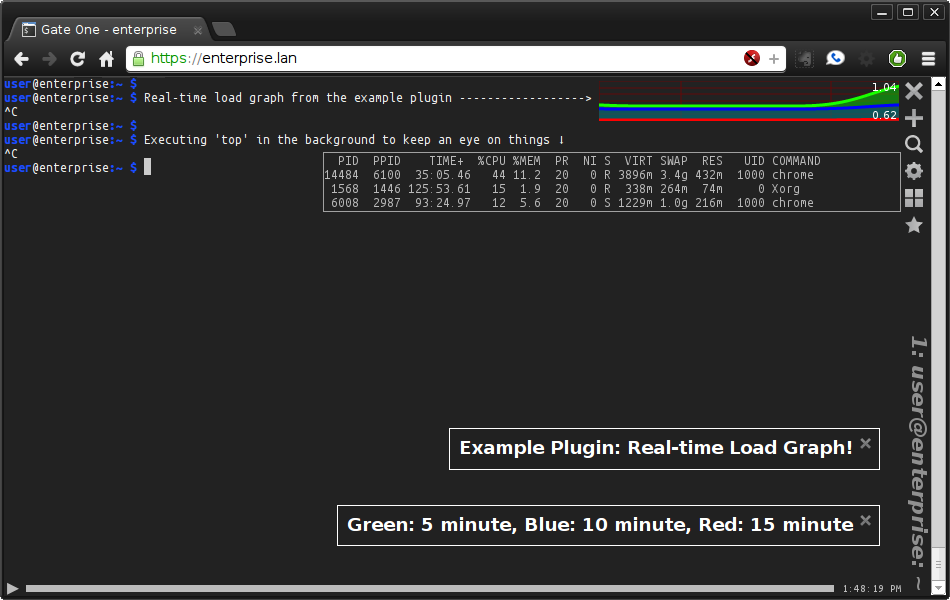950x600 pixels.
Task: Open a new terminal with plus icon
Action: pos(914,118)
